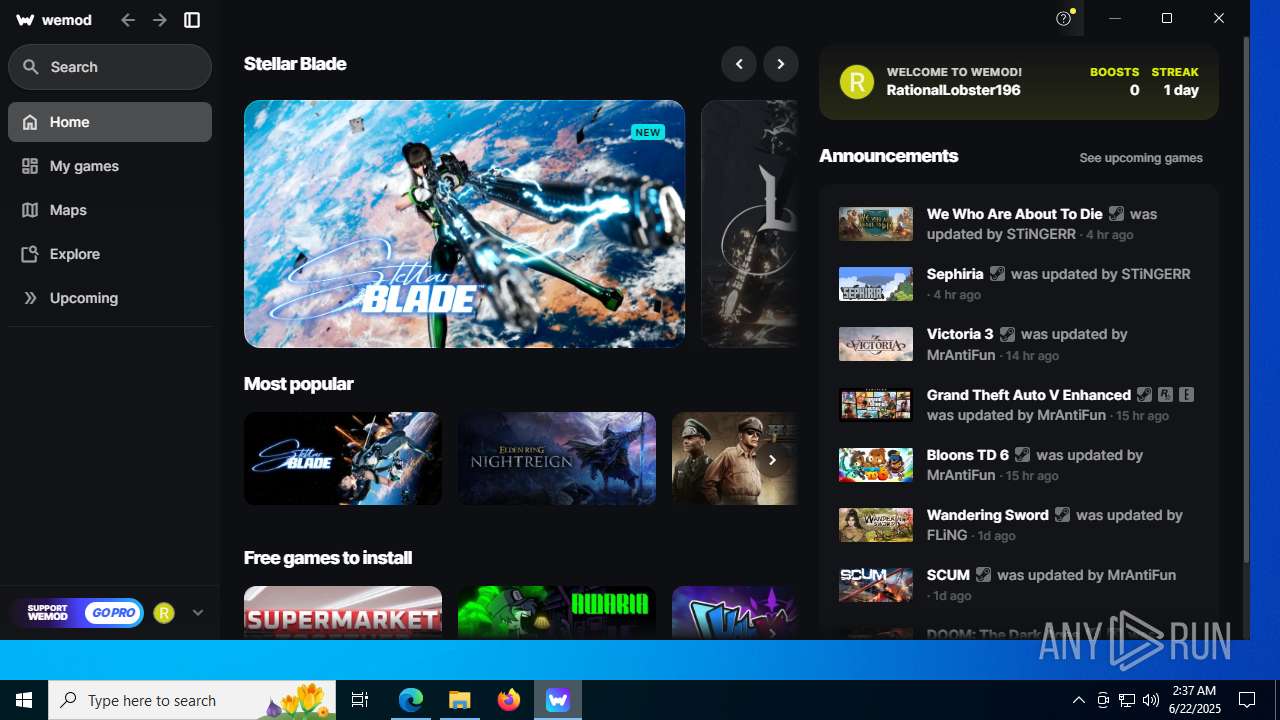Image resolution: width=1280 pixels, height=720 pixels.
Task: Open the Victoria 3 announcement
Action: tap(1019, 344)
